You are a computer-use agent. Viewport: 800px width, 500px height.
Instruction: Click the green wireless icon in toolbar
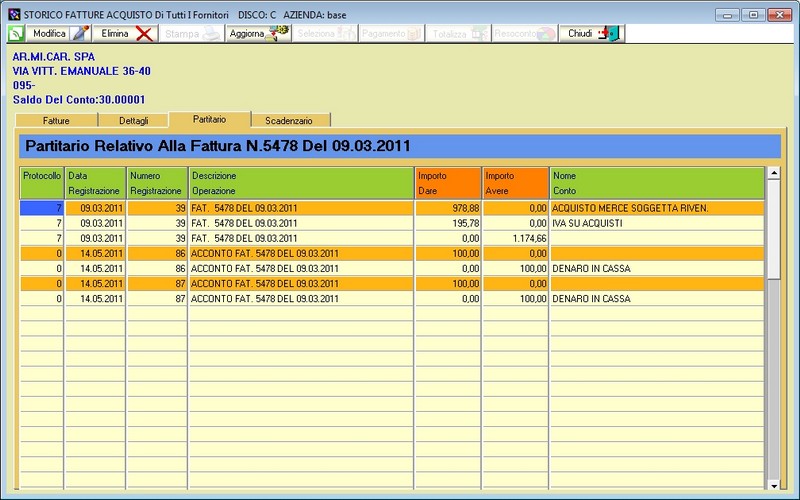pos(16,34)
